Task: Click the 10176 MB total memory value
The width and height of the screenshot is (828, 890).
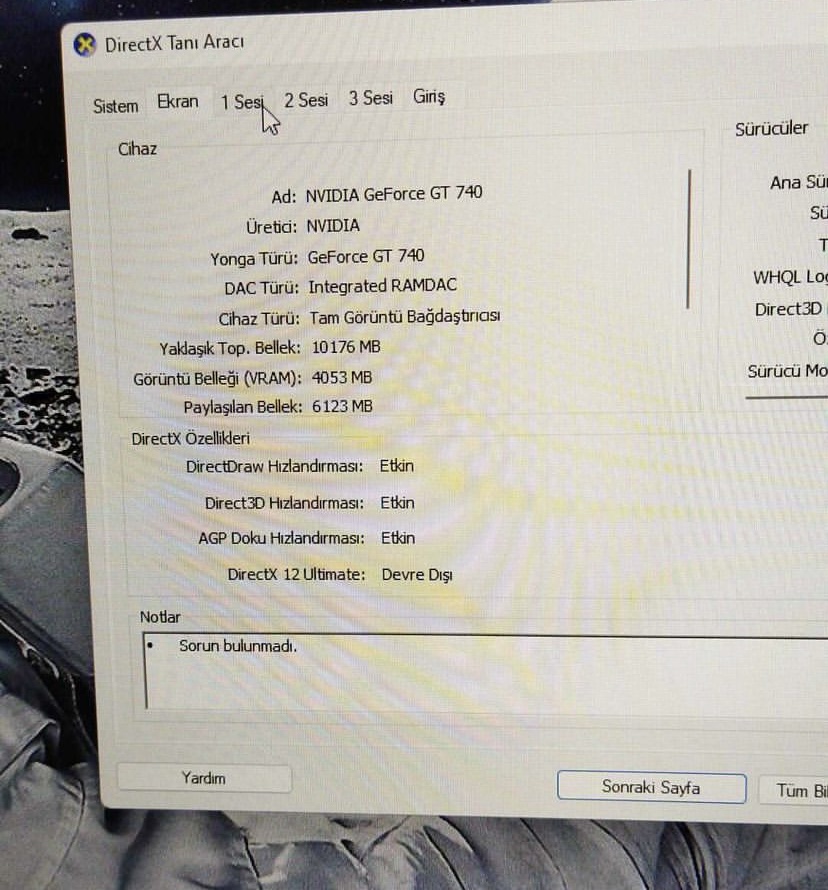Action: (x=346, y=347)
